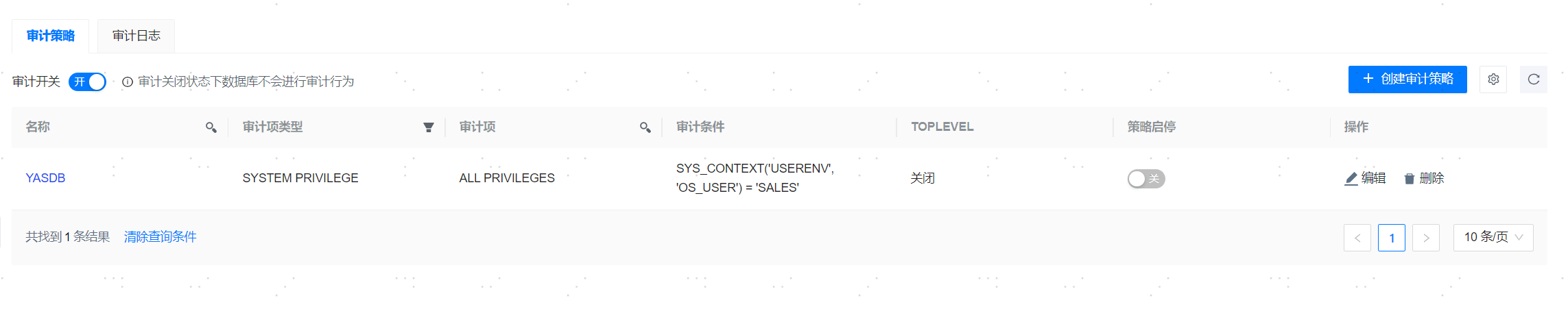Switch to the 审计日志 tab
This screenshot has width=1568, height=322.
[x=136, y=36]
